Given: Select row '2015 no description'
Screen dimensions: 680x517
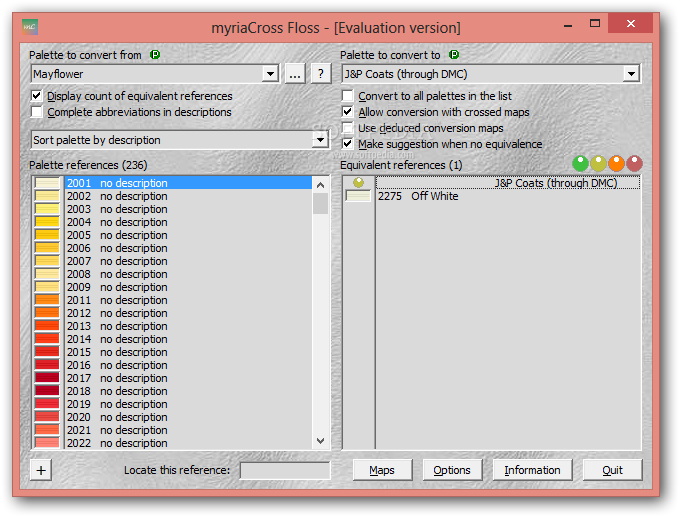Looking at the screenshot, I should click(188, 352).
